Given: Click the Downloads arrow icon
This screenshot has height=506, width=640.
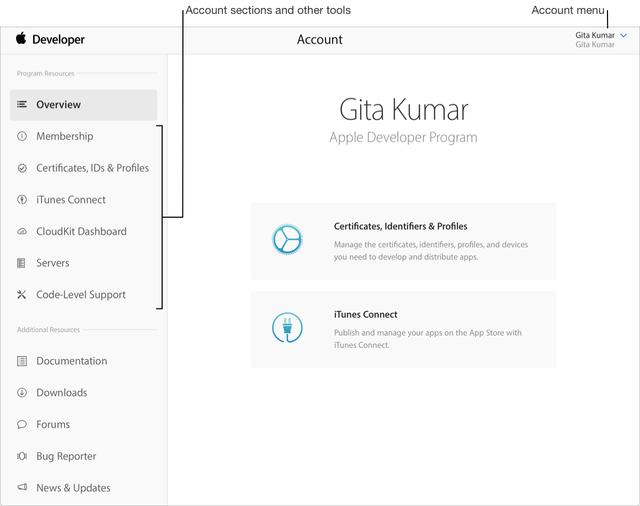Looking at the screenshot, I should pos(22,393).
